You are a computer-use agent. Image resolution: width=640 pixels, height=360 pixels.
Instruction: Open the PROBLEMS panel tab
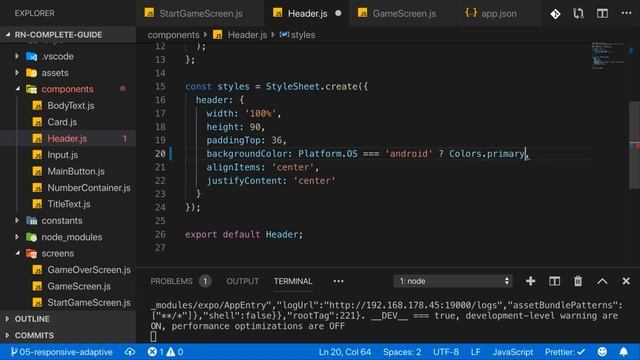click(x=171, y=281)
